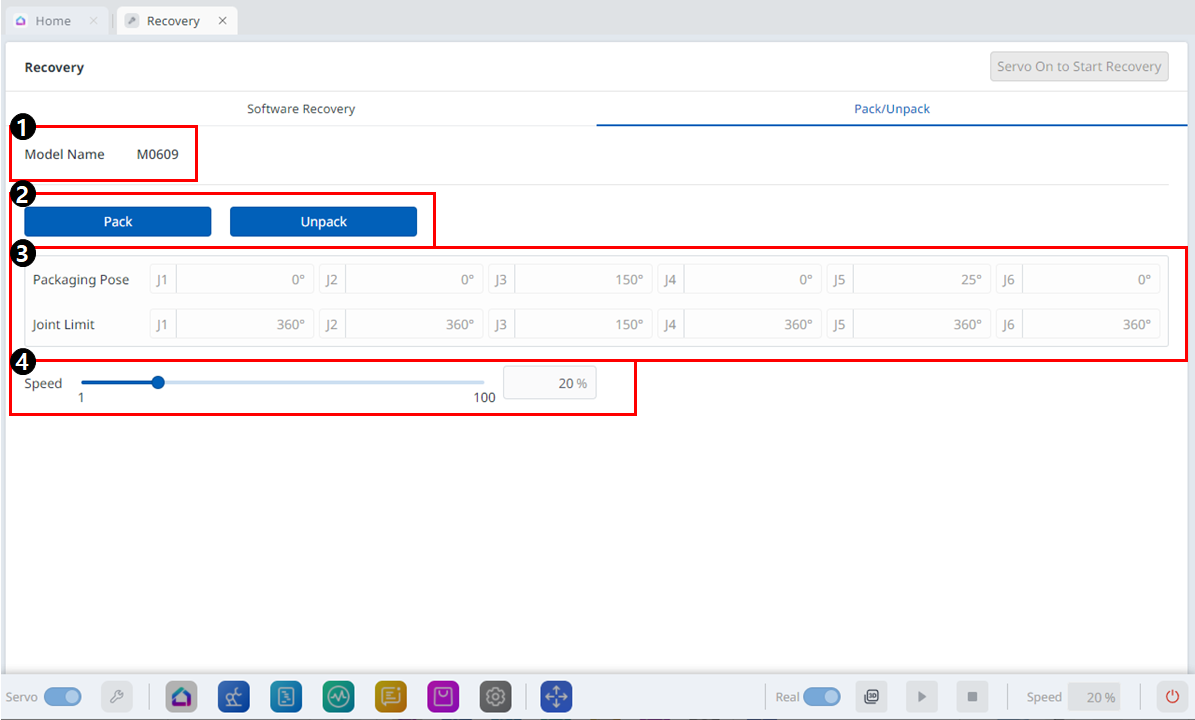The width and height of the screenshot is (1195, 720).
Task: Open the teal task script icon
Action: [286, 696]
